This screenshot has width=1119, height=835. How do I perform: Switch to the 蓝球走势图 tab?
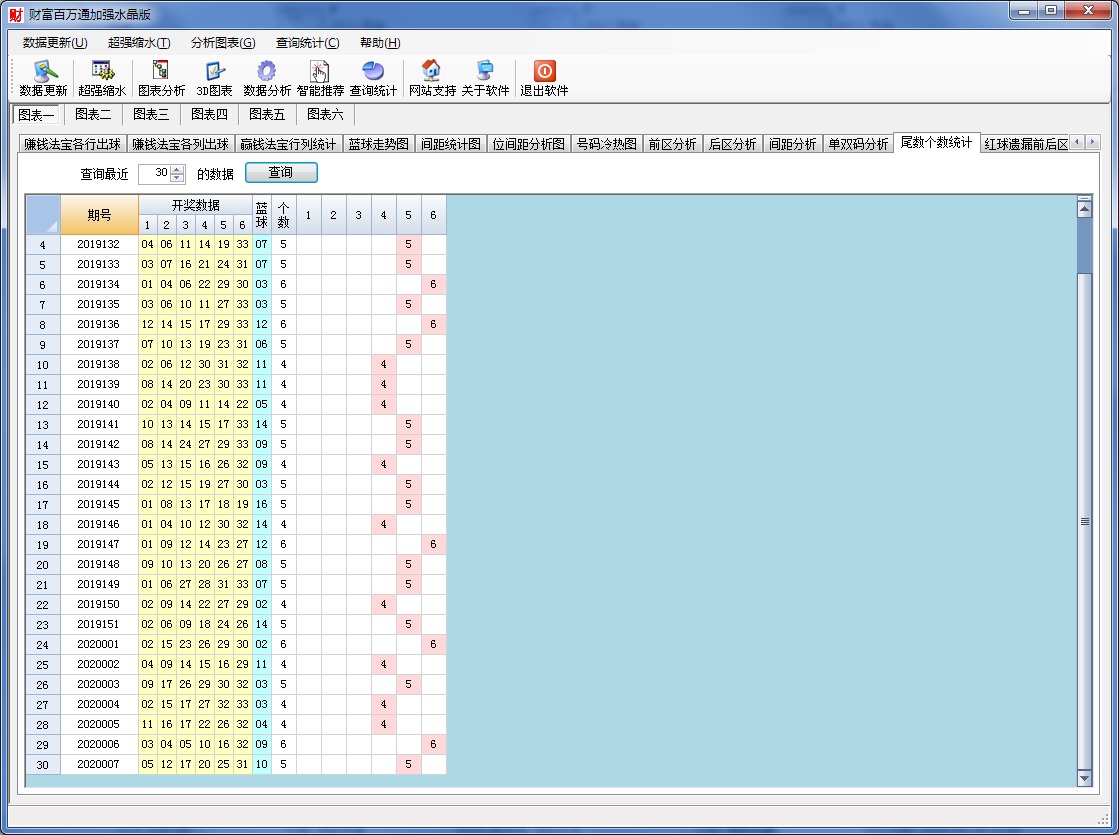pyautogui.click(x=378, y=144)
